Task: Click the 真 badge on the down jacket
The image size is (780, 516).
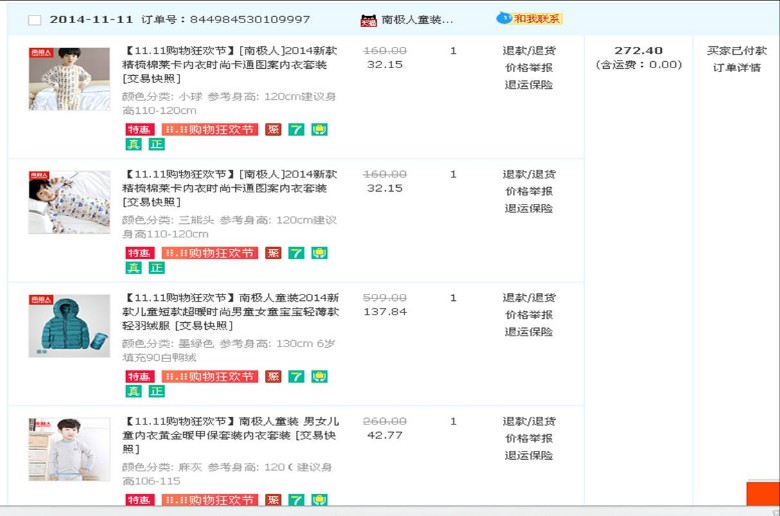Action: (x=133, y=391)
